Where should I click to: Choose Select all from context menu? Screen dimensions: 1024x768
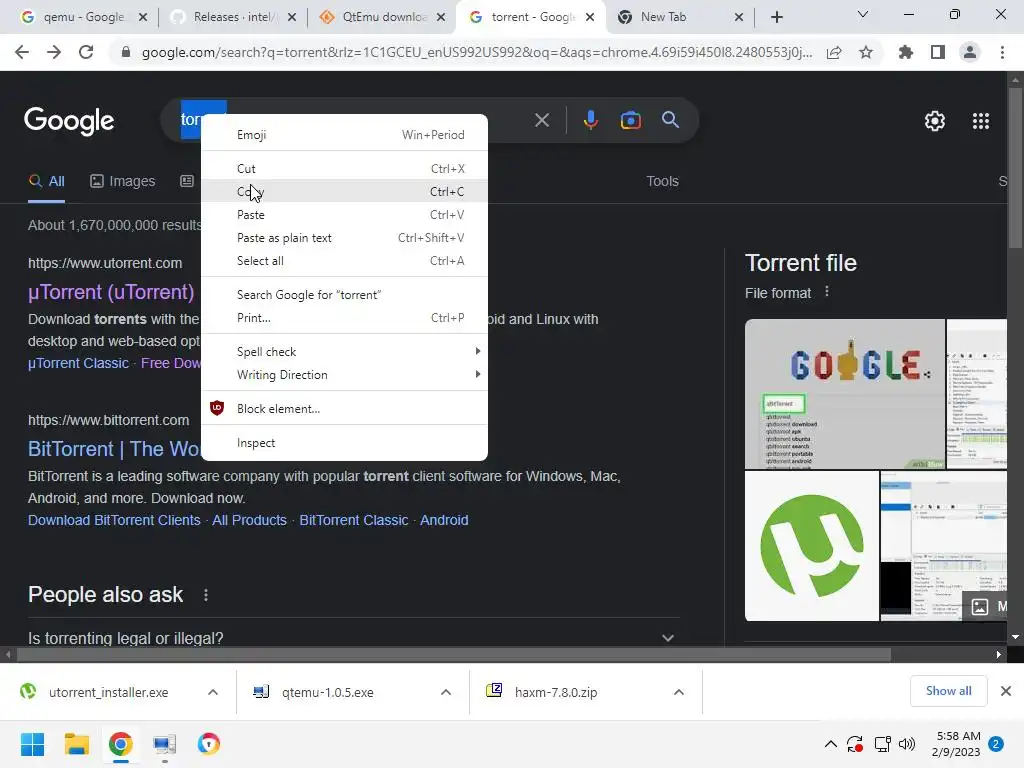click(345, 261)
